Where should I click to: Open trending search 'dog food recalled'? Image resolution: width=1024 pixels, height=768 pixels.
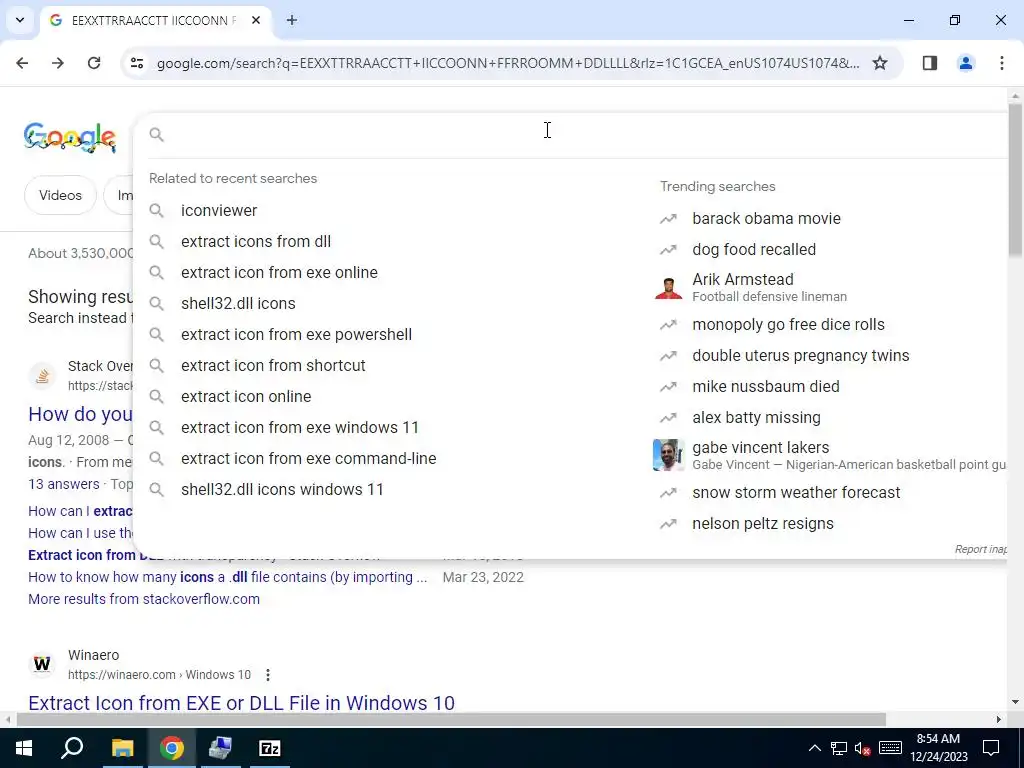tap(754, 249)
